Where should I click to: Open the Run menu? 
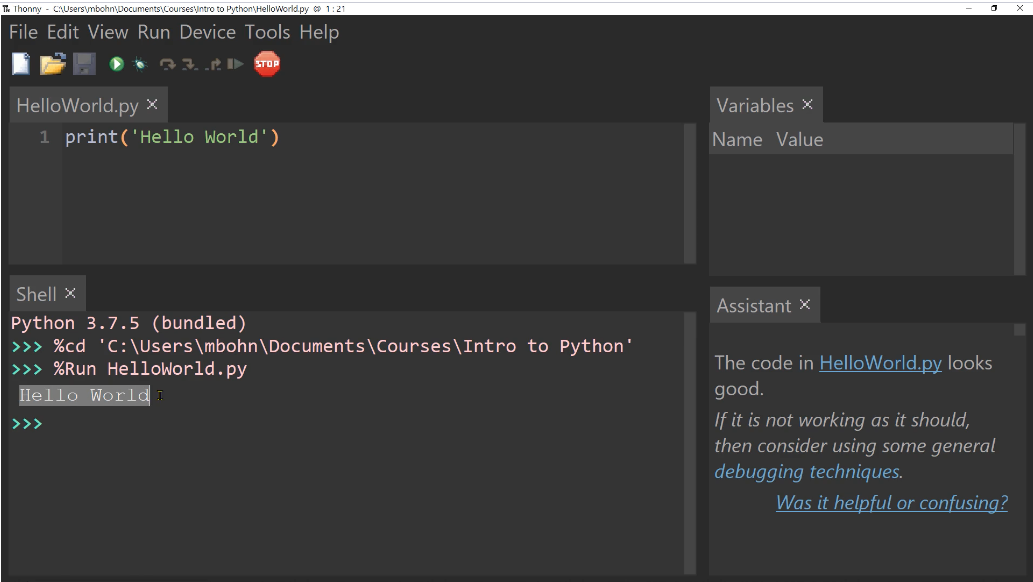[153, 32]
